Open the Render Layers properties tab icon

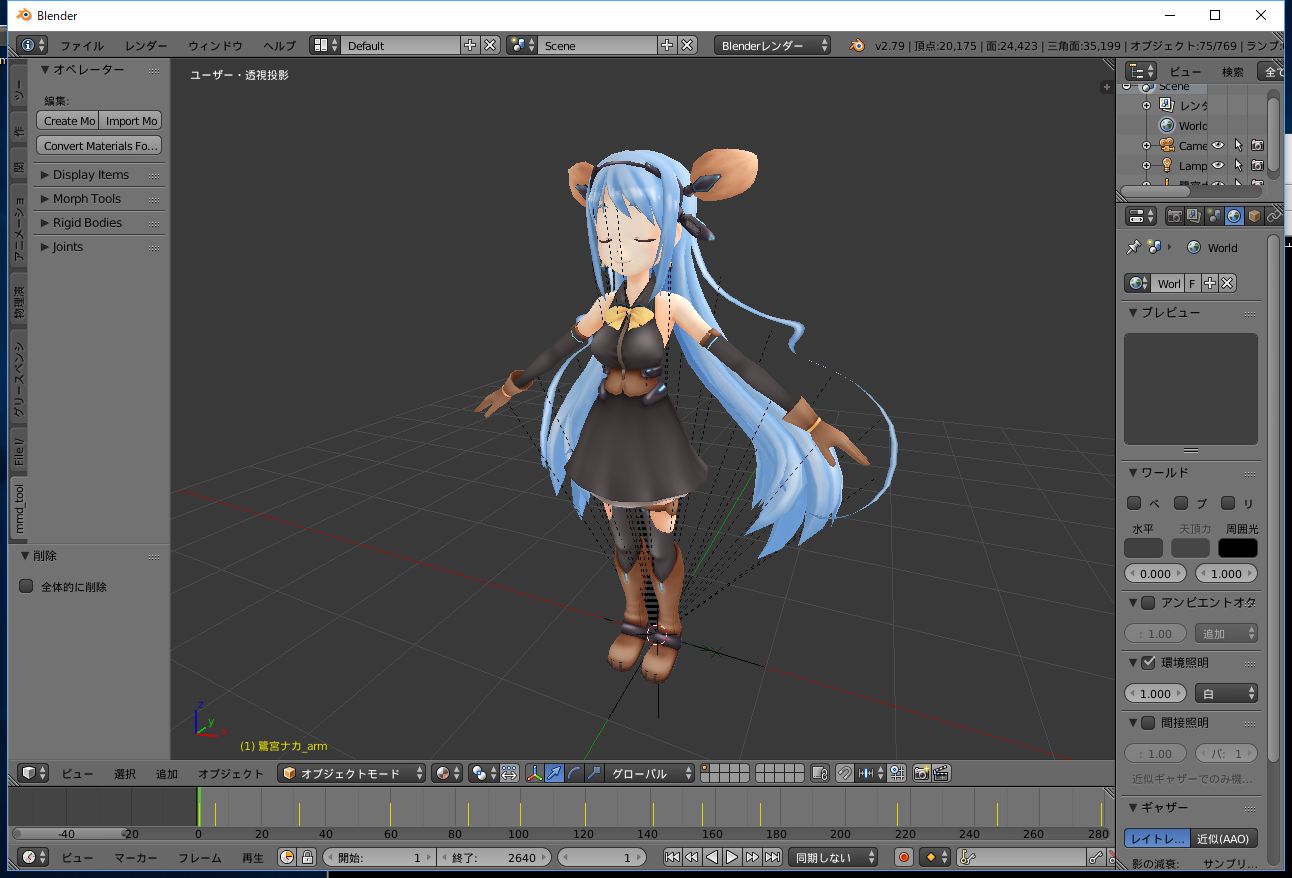(1195, 216)
